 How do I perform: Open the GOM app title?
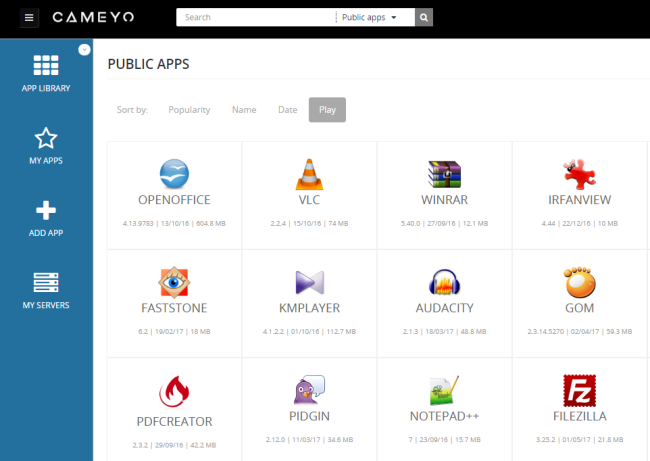580,308
